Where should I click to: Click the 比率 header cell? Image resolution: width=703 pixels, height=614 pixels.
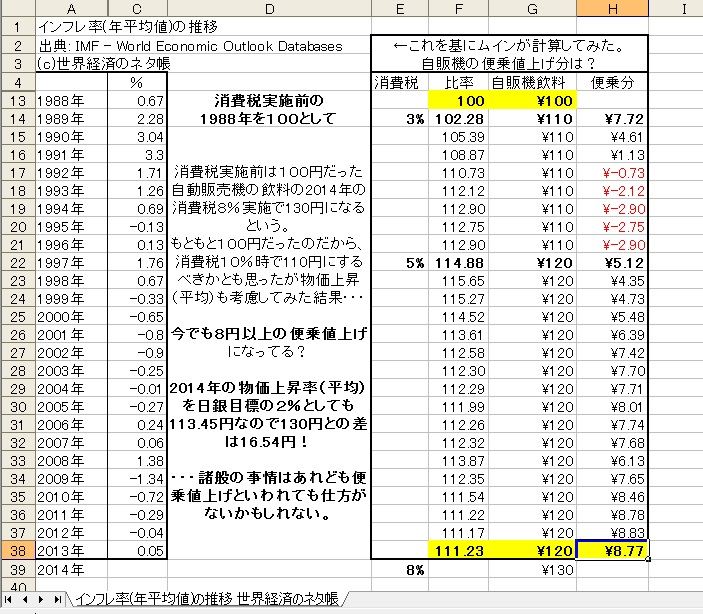pyautogui.click(x=459, y=83)
